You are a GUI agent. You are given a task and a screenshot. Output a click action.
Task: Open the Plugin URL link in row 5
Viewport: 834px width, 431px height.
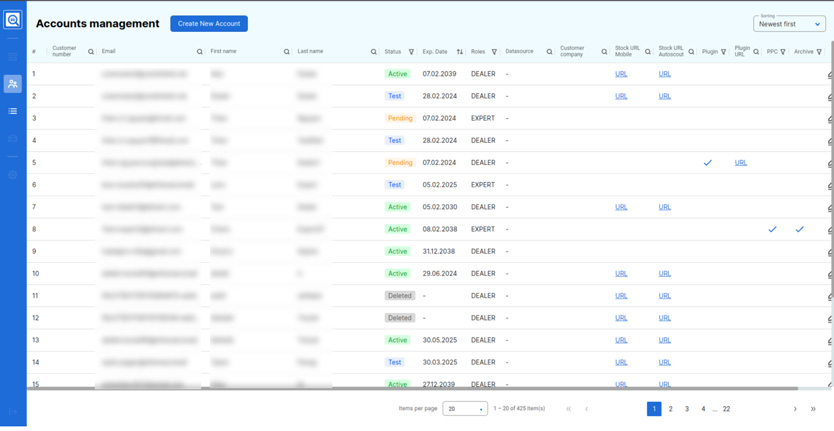tap(741, 163)
